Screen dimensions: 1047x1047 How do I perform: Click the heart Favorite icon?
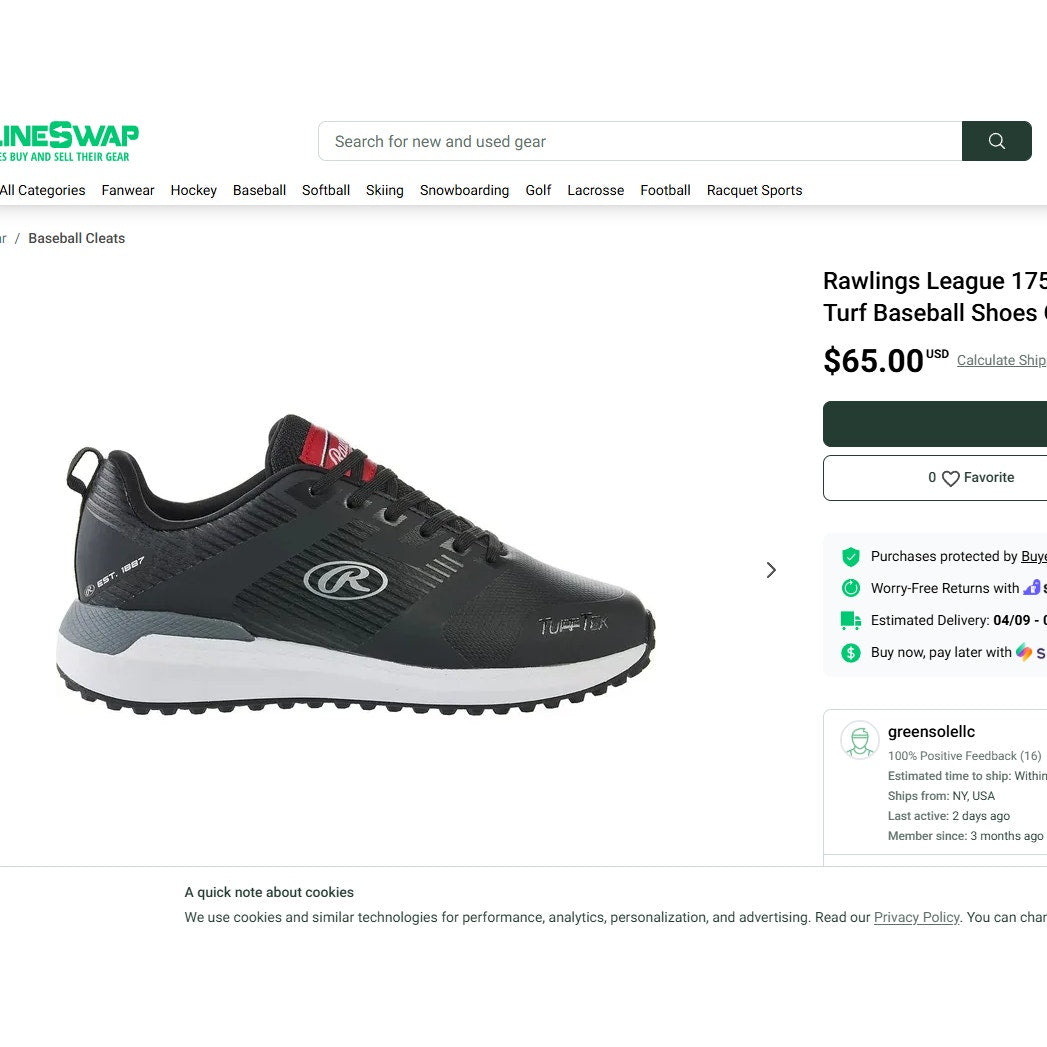tap(950, 478)
